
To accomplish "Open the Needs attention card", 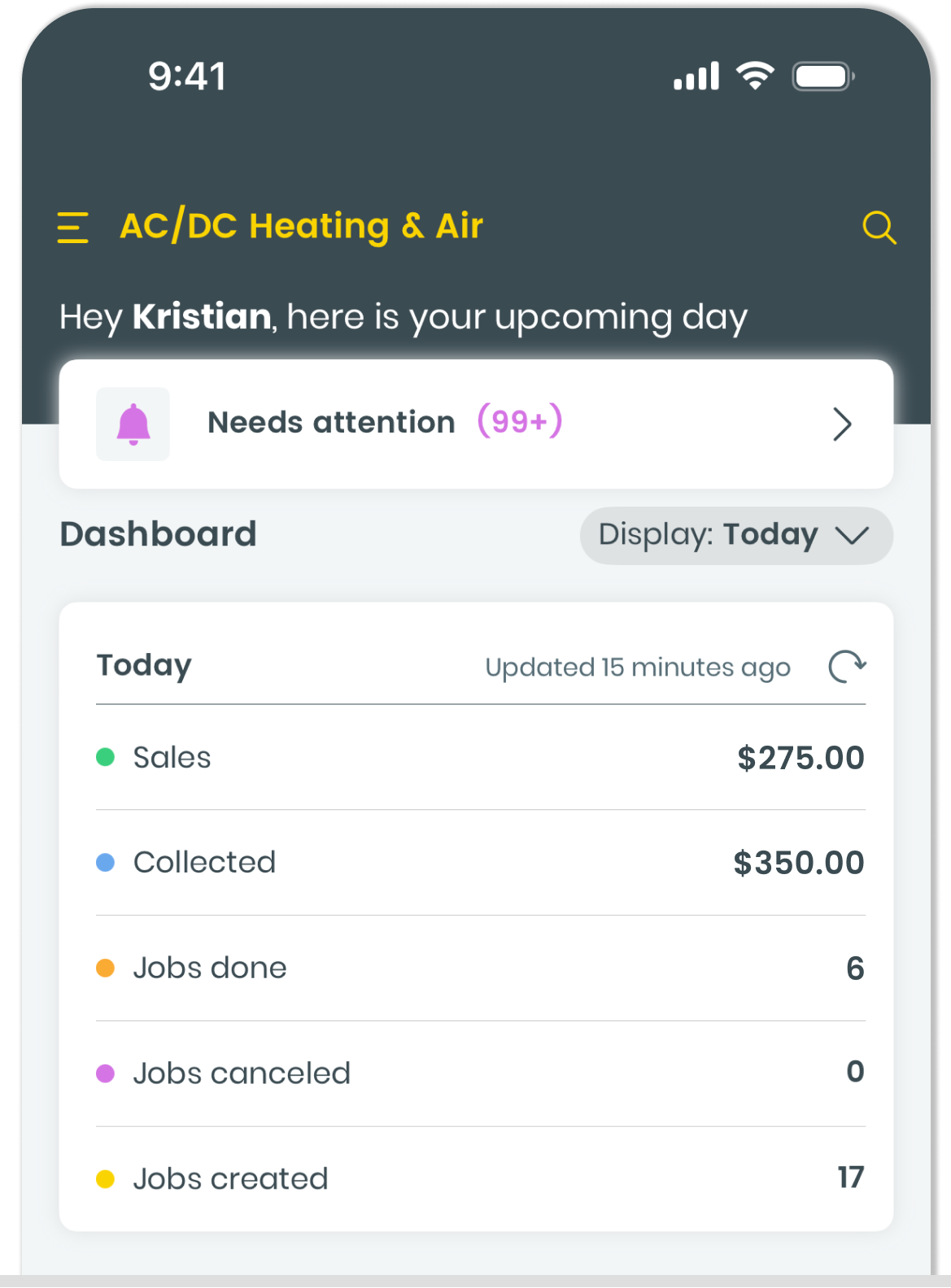I will (476, 424).
